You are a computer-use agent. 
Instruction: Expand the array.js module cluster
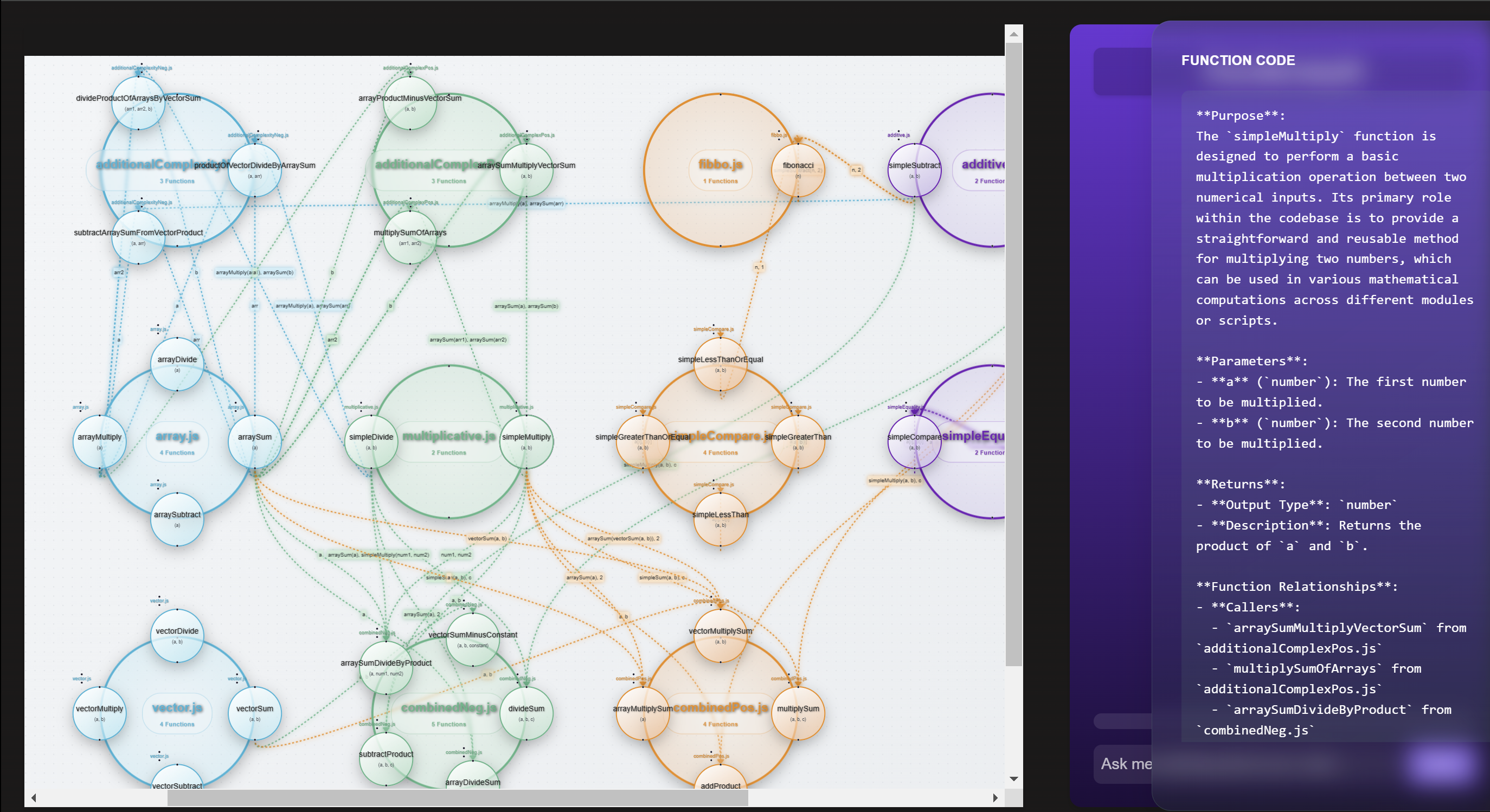pyautogui.click(x=177, y=437)
